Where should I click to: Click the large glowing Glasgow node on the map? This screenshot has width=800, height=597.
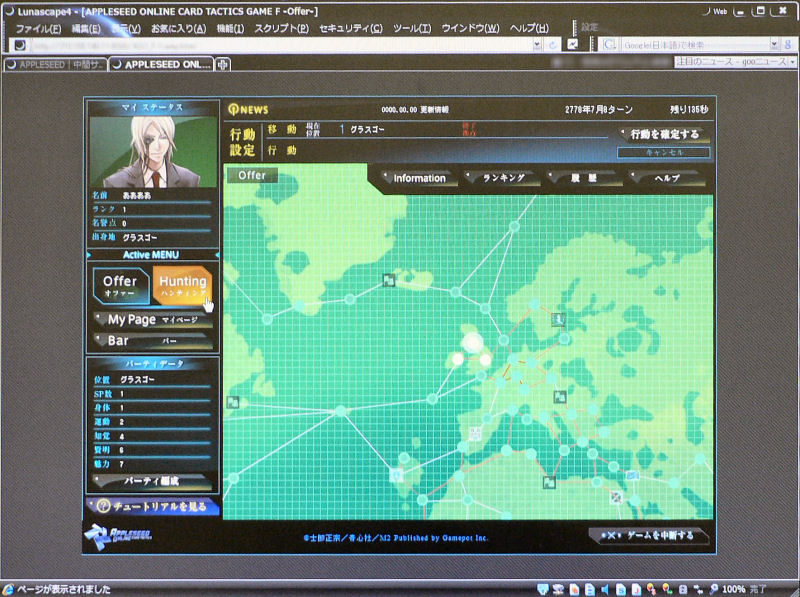pyautogui.click(x=472, y=342)
